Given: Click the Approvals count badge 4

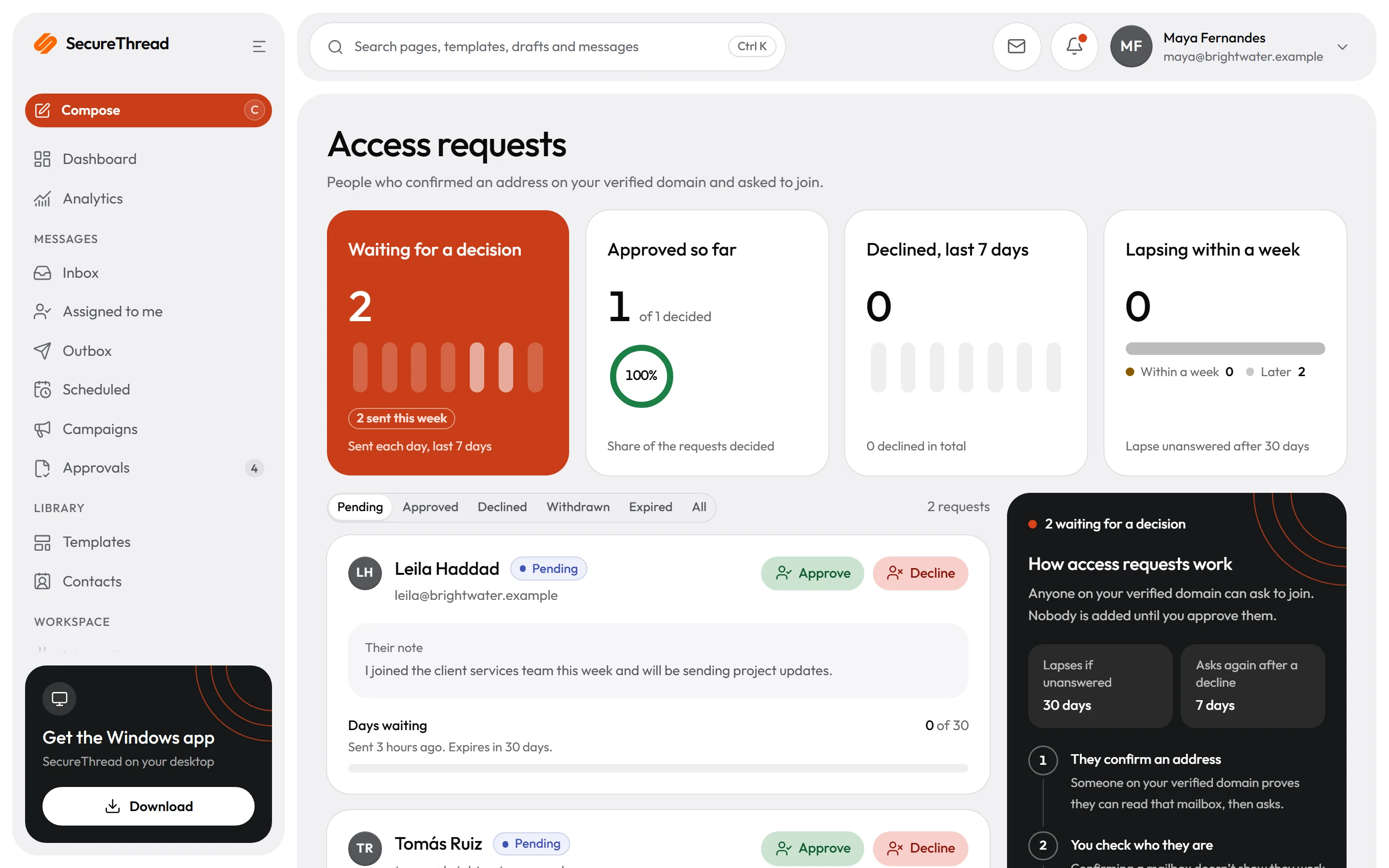Looking at the screenshot, I should click(254, 468).
